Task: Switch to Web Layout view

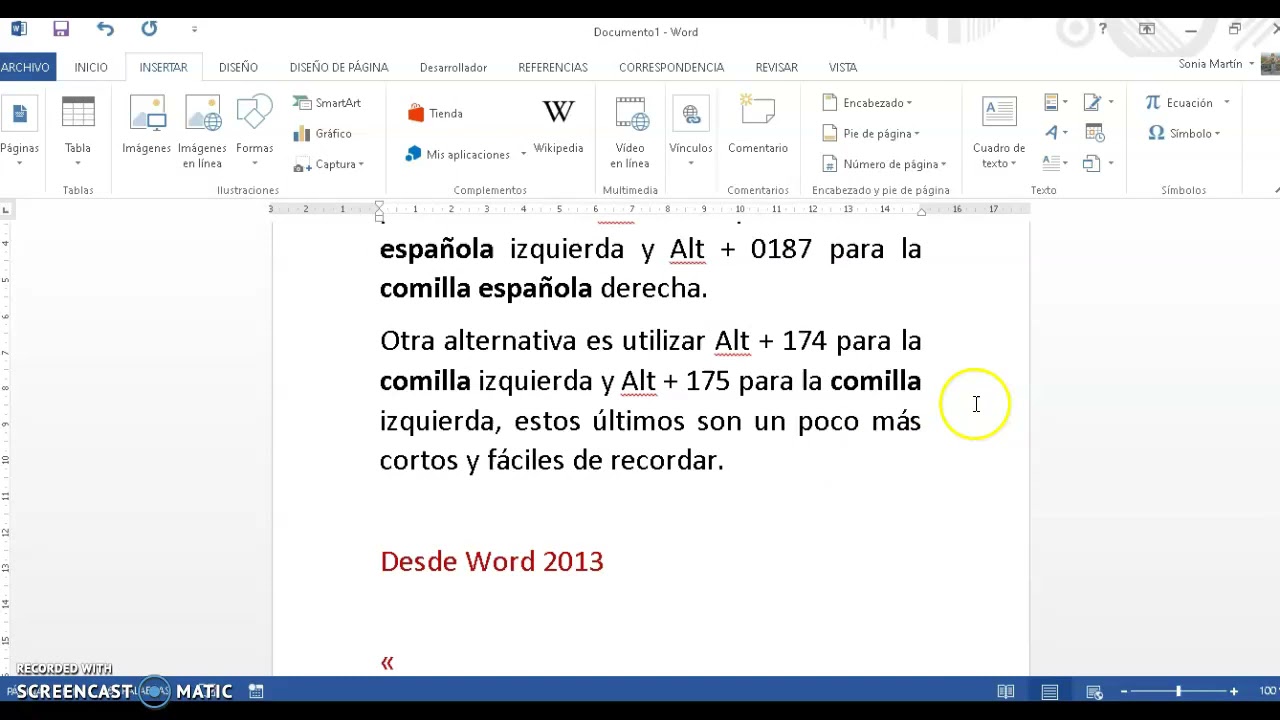Action: [x=1094, y=691]
